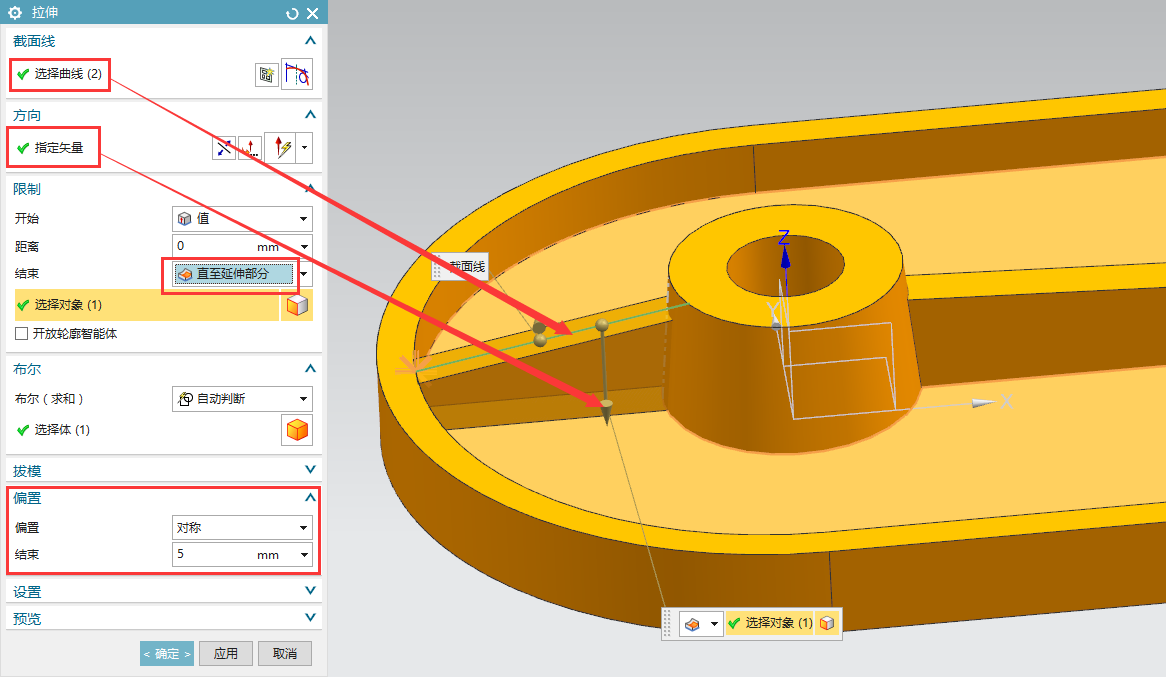This screenshot has height=677, width=1166.
Task: Click the 选择对象 (1) row
Action: pyautogui.click(x=146, y=305)
